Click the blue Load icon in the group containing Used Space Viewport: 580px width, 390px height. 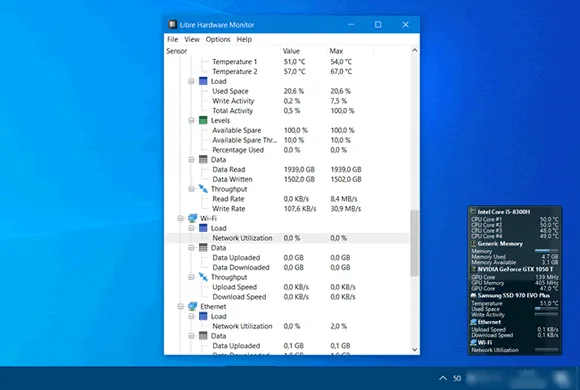point(203,81)
